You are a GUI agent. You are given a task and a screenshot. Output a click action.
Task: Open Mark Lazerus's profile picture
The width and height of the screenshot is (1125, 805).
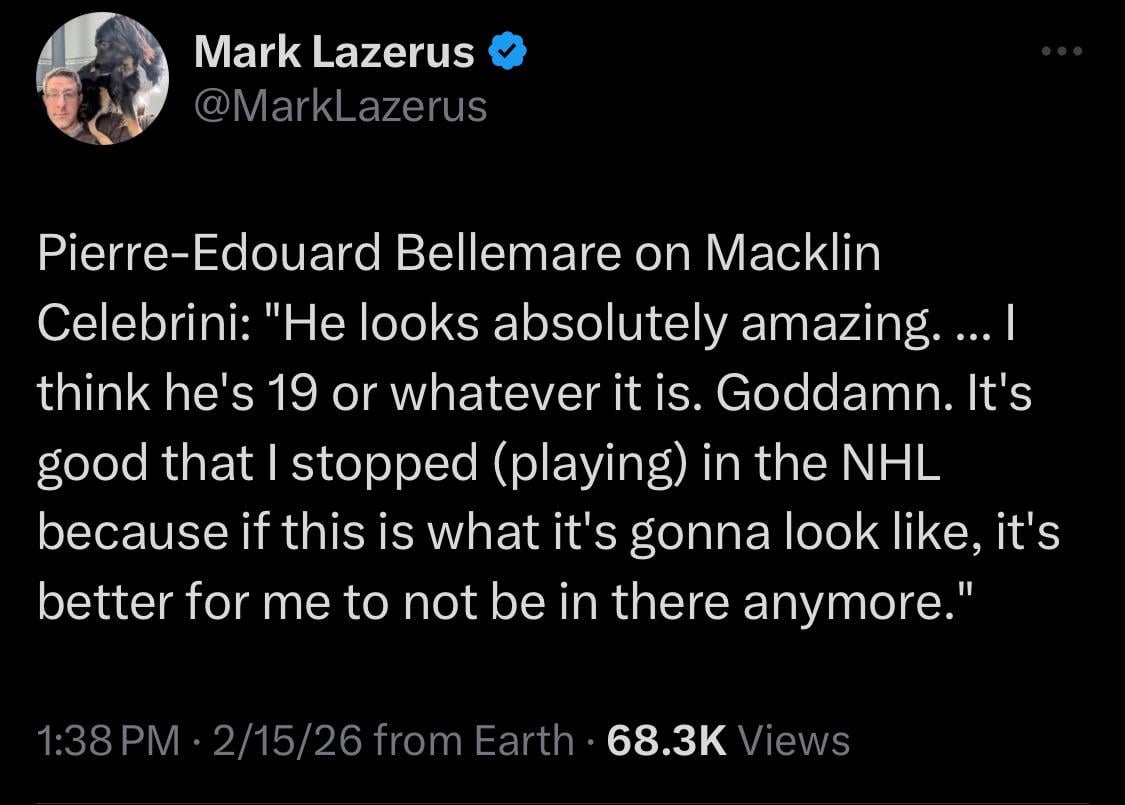(102, 79)
